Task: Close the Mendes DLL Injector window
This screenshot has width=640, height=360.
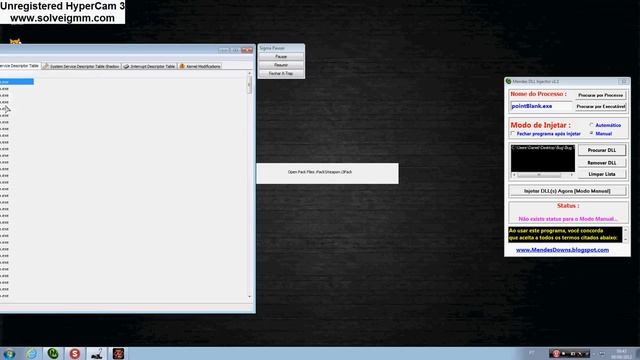Action: pyautogui.click(x=624, y=82)
